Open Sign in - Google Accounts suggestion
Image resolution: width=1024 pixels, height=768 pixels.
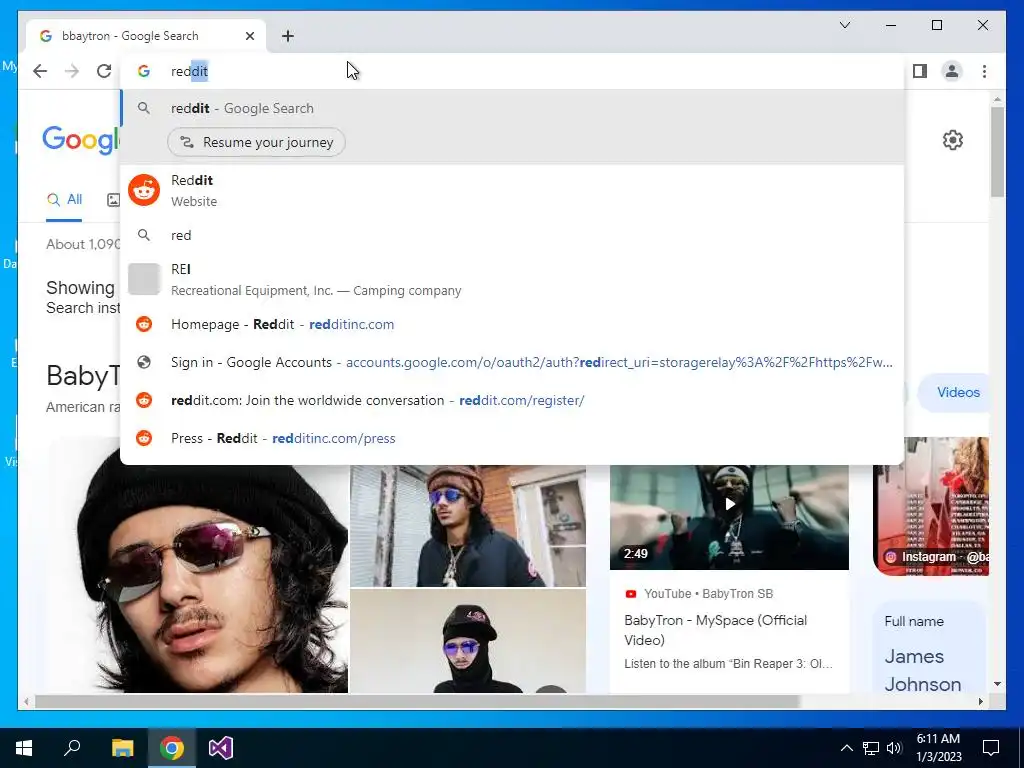pos(512,362)
